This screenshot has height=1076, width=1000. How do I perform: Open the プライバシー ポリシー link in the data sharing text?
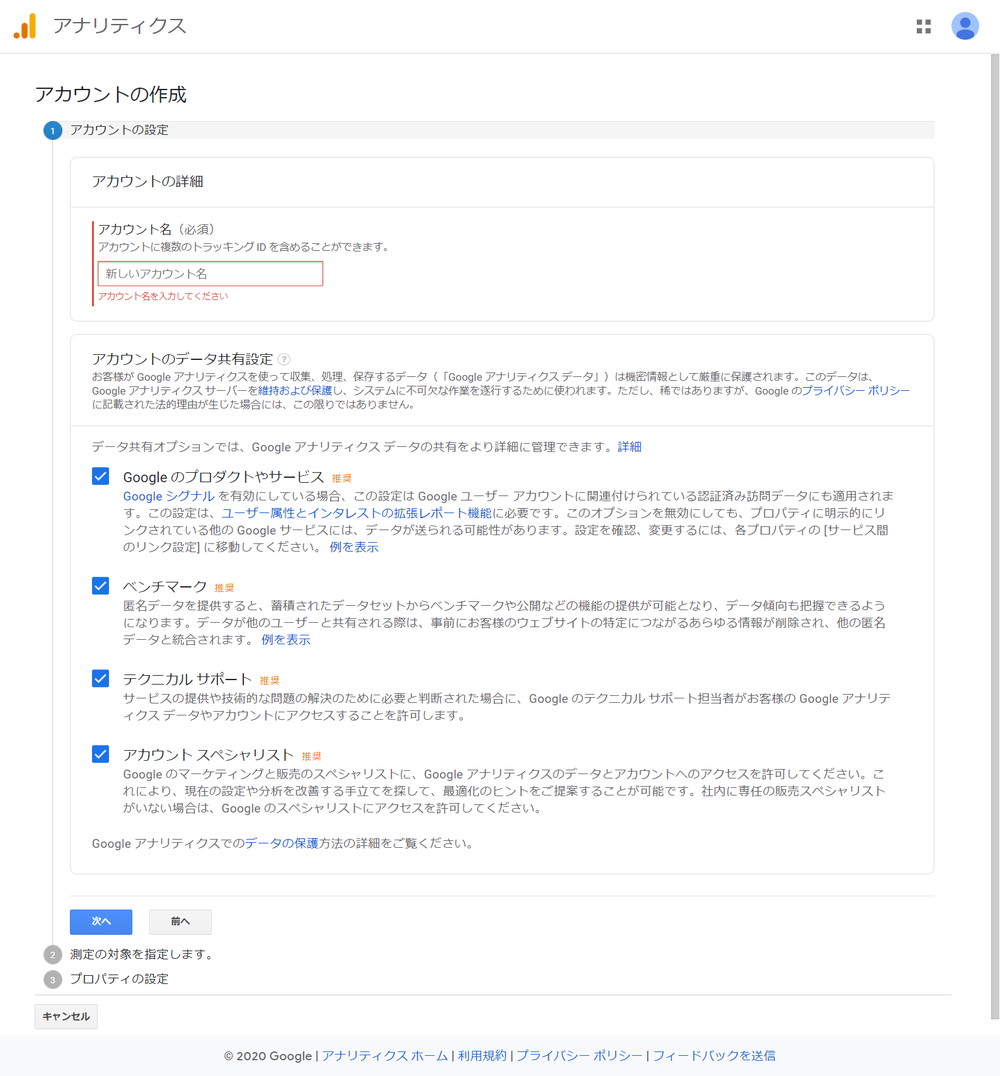855,390
